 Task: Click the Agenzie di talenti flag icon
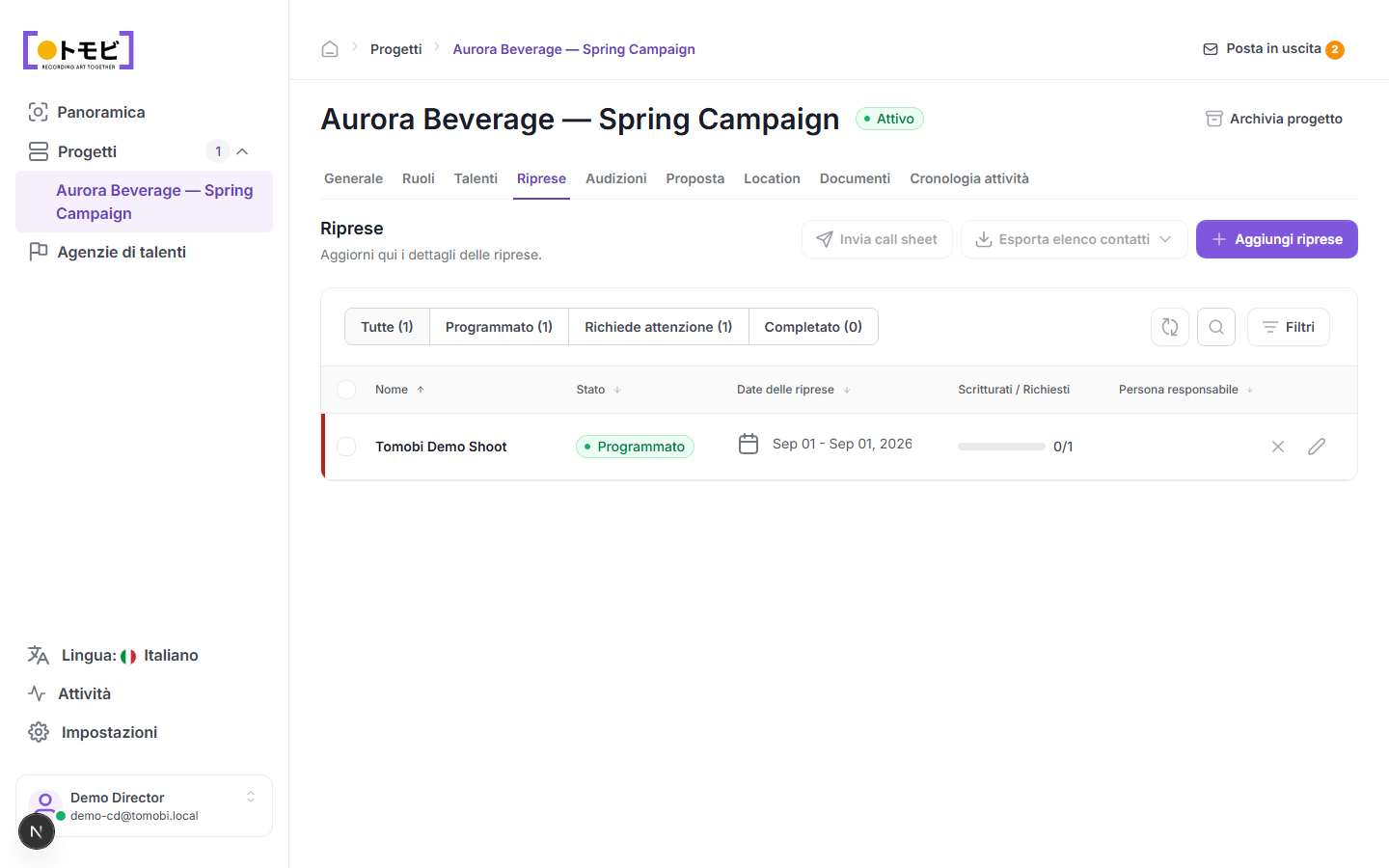pos(39,252)
